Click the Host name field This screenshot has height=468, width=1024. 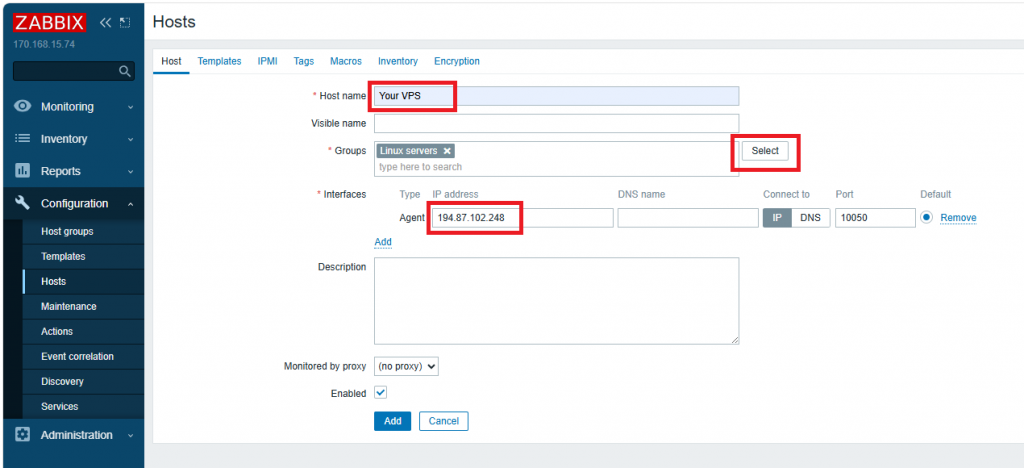tap(556, 96)
